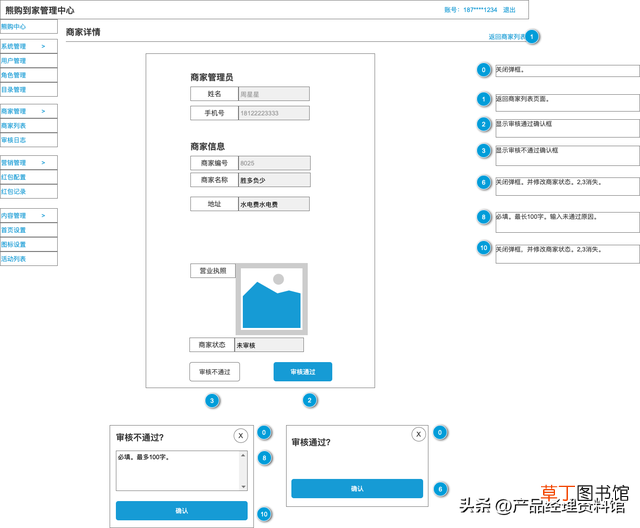The width and height of the screenshot is (640, 528).
Task: Expand the 营销管理 chevron
Action: [43, 163]
